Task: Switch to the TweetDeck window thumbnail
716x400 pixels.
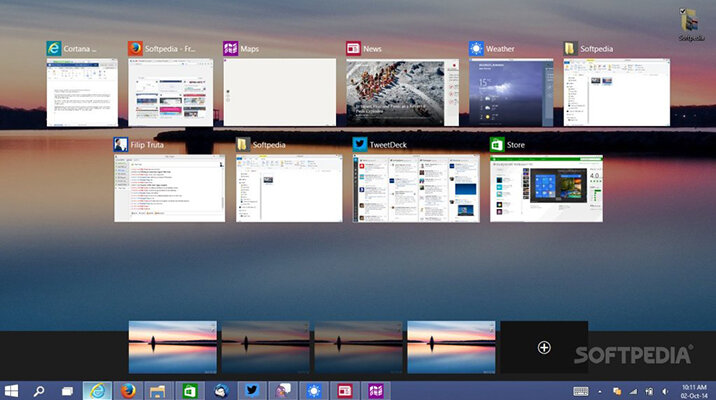Action: point(416,188)
